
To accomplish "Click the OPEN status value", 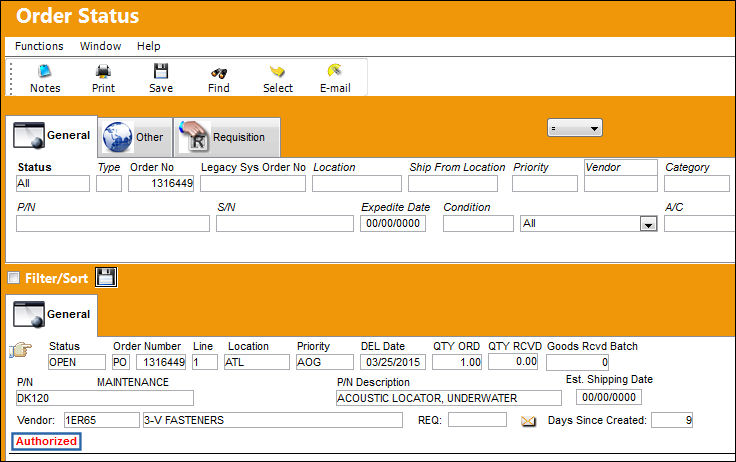I will (77, 362).
